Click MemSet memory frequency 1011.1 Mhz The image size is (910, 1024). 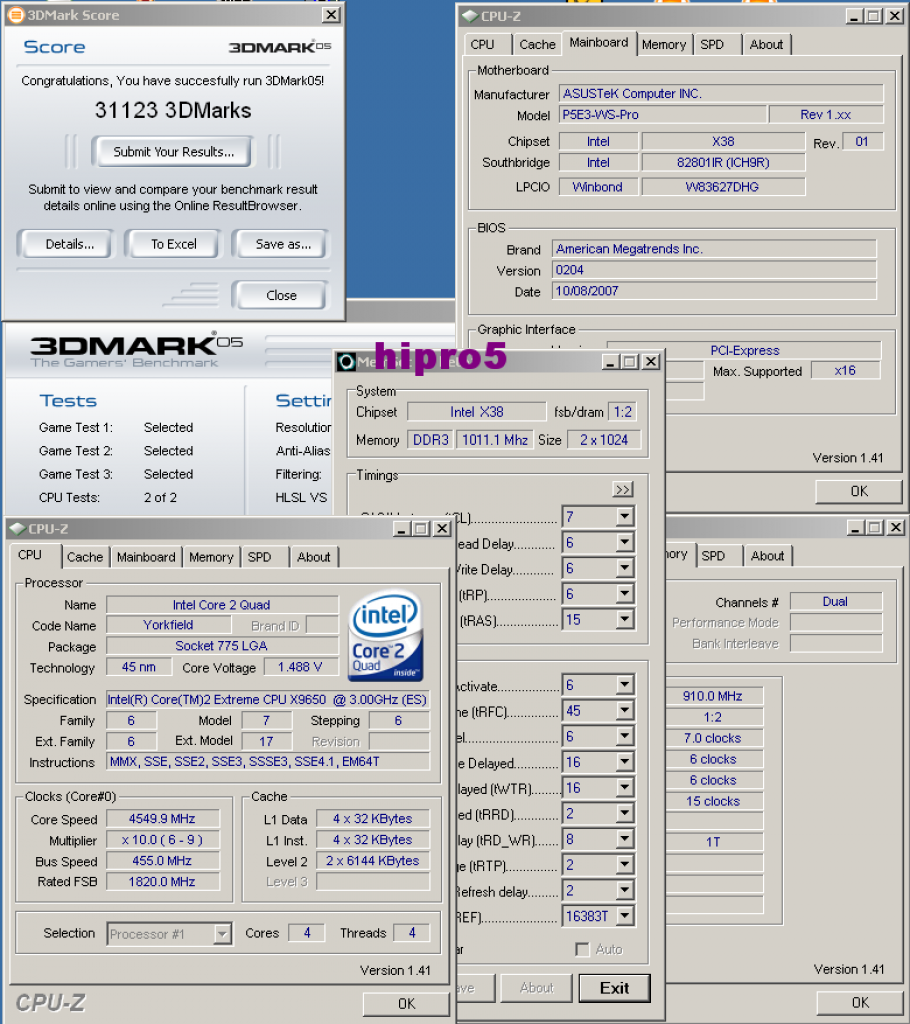495,440
